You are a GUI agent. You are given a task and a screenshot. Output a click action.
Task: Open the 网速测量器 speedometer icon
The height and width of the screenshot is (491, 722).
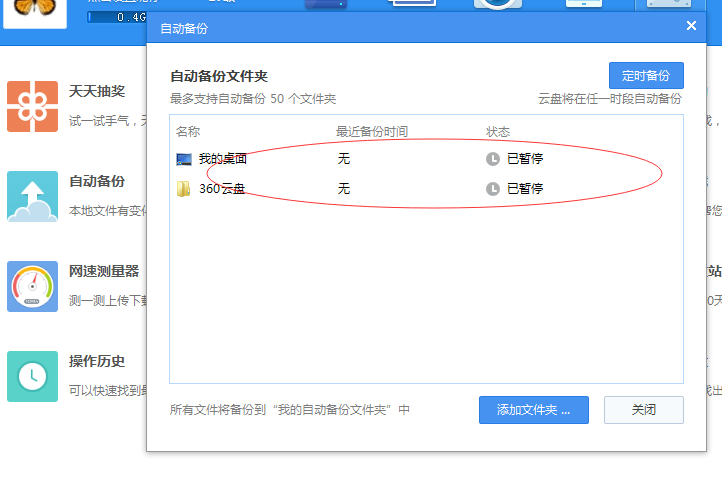click(32, 286)
